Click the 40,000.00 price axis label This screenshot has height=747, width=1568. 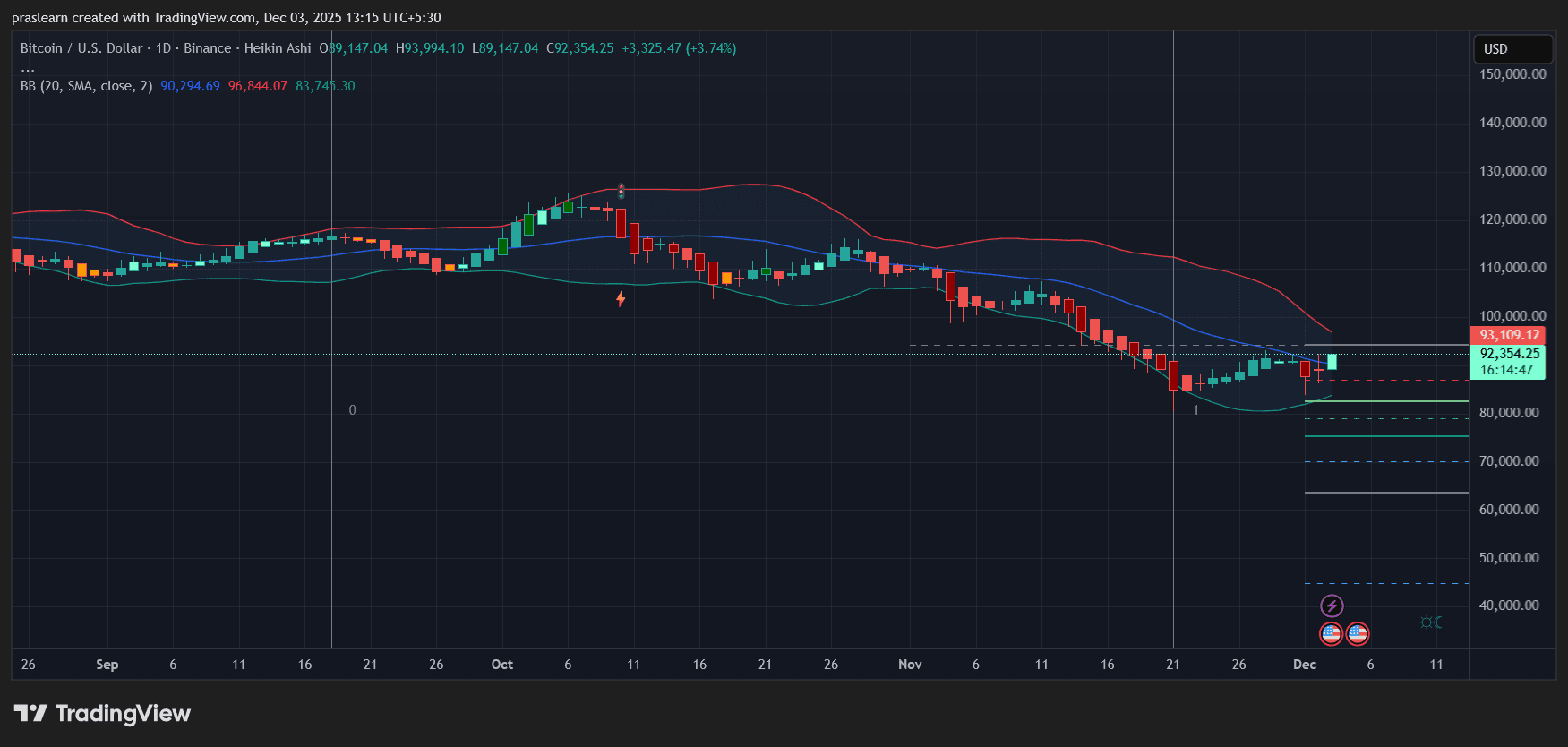[x=1510, y=605]
